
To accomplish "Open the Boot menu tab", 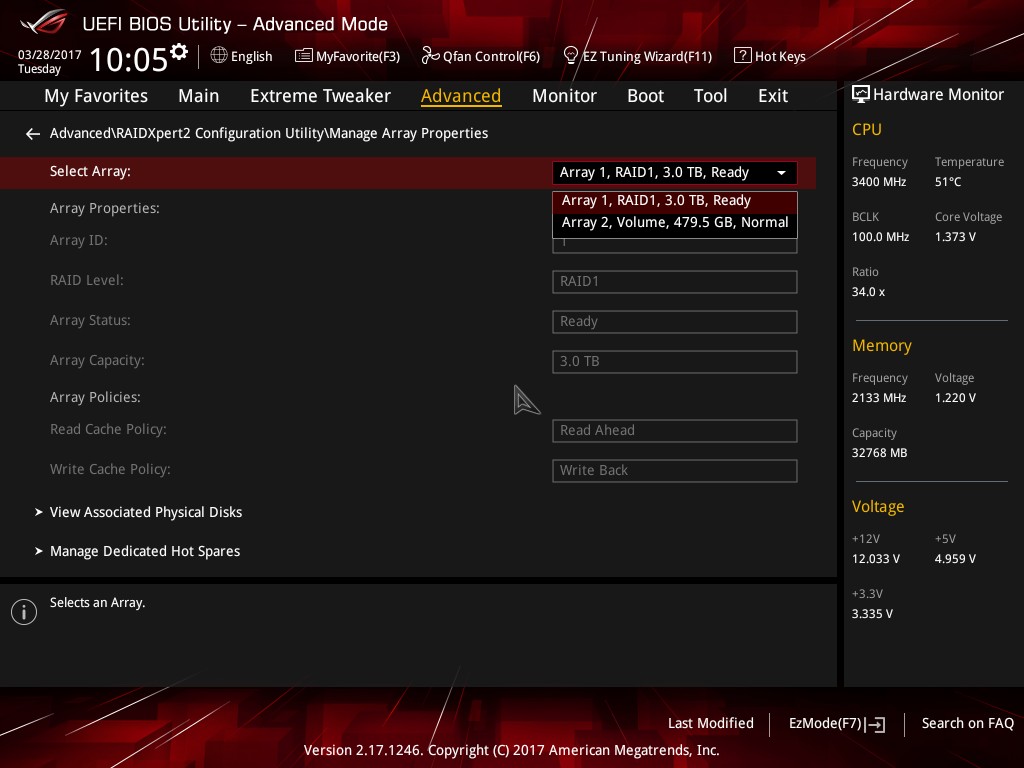I will [645, 95].
